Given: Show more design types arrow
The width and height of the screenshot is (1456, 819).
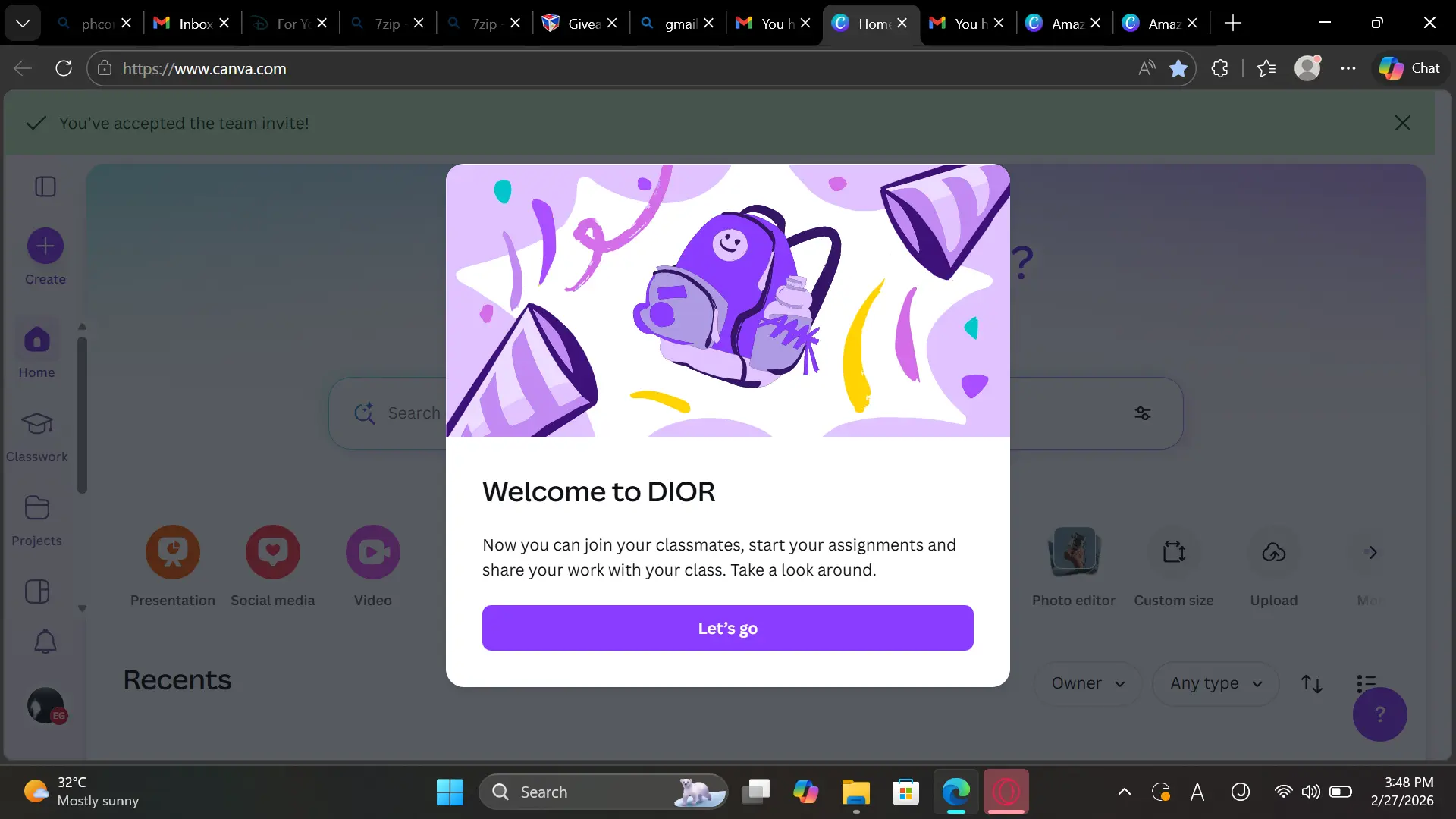Looking at the screenshot, I should pyautogui.click(x=1371, y=552).
